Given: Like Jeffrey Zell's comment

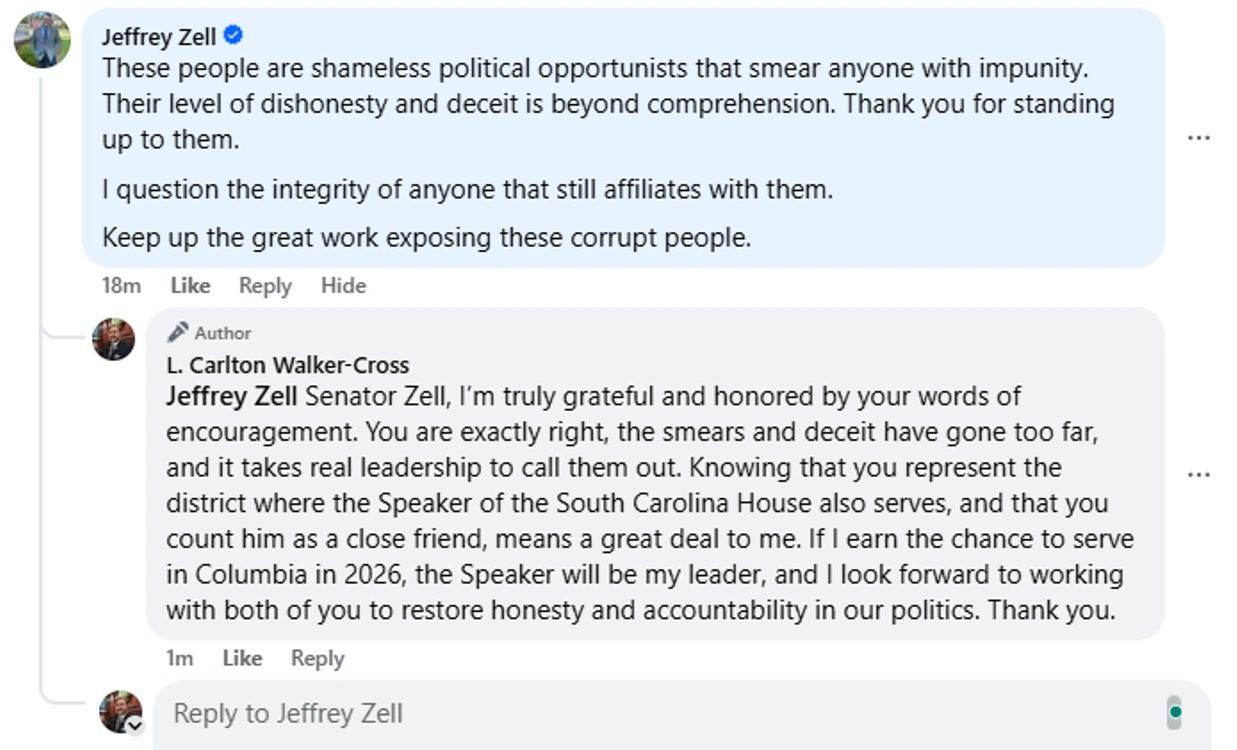Looking at the screenshot, I should pyautogui.click(x=190, y=286).
